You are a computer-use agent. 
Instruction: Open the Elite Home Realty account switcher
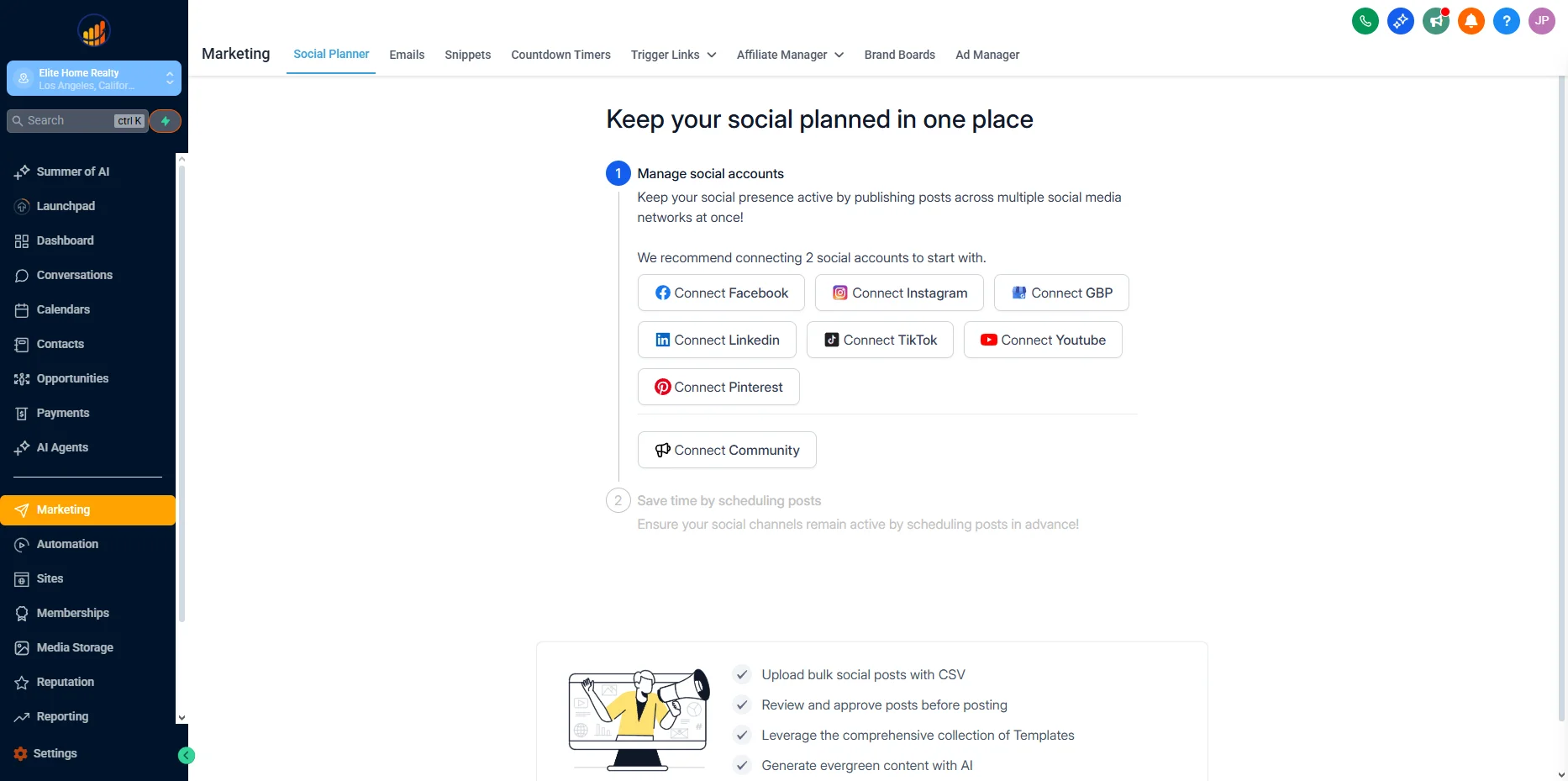94,79
